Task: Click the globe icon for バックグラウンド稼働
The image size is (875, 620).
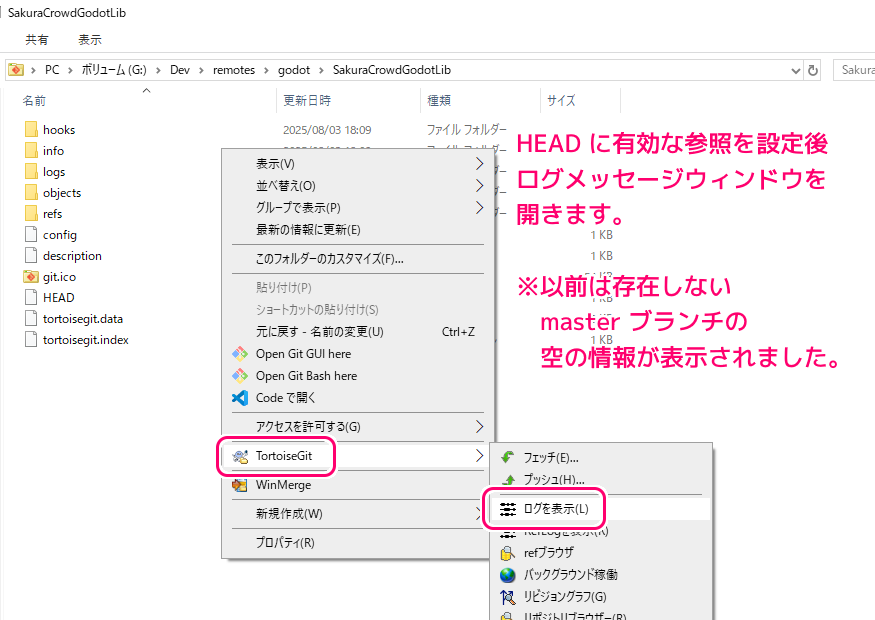Action: (507, 575)
